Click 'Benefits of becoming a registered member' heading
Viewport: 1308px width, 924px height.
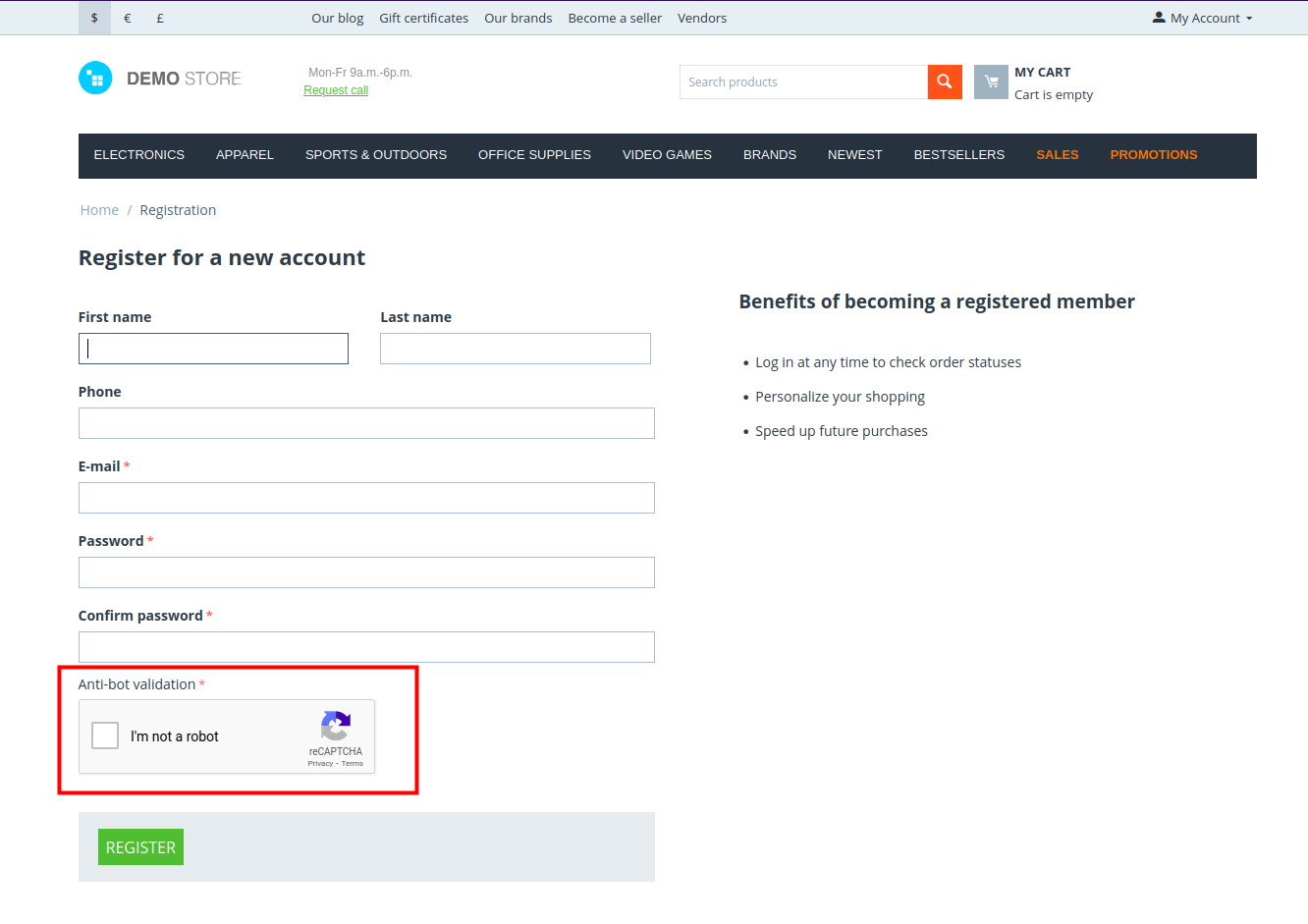coord(937,302)
